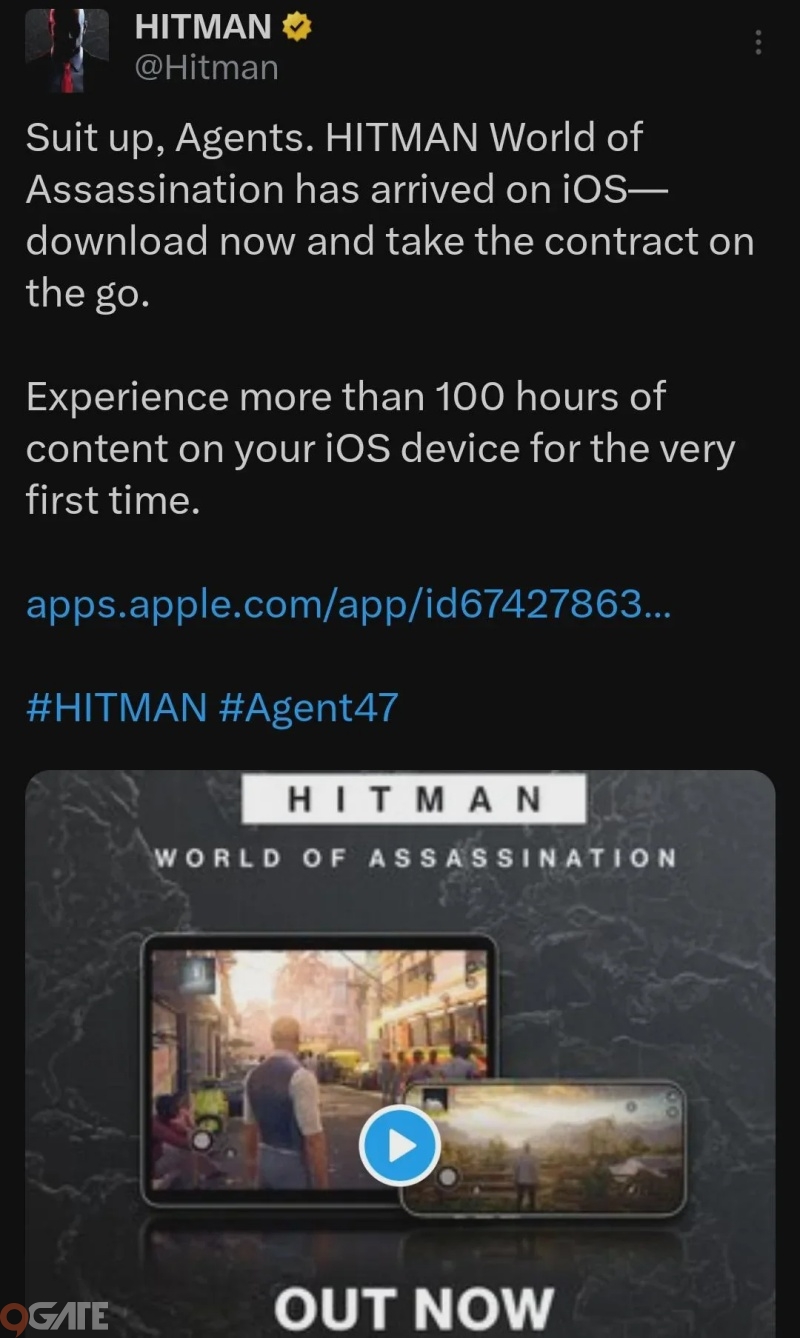
Task: Open the #Agent47 hashtag
Action: point(307,708)
